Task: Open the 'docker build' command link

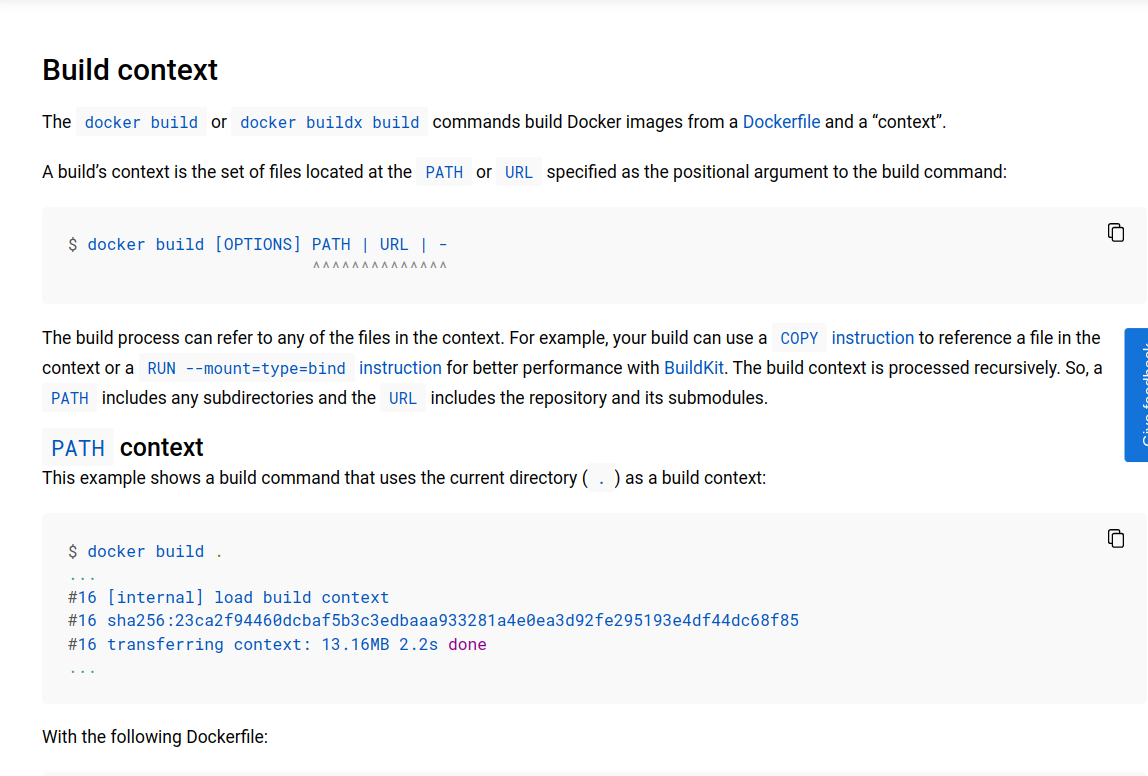Action: tap(141, 122)
